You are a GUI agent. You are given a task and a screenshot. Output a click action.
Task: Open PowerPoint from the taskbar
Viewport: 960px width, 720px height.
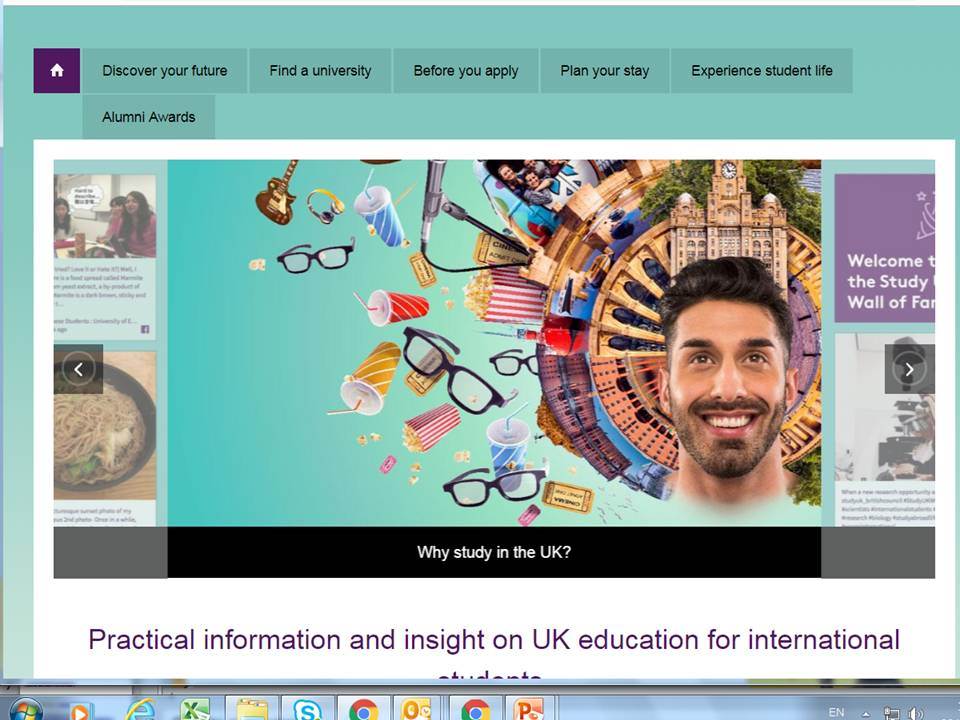coord(528,709)
